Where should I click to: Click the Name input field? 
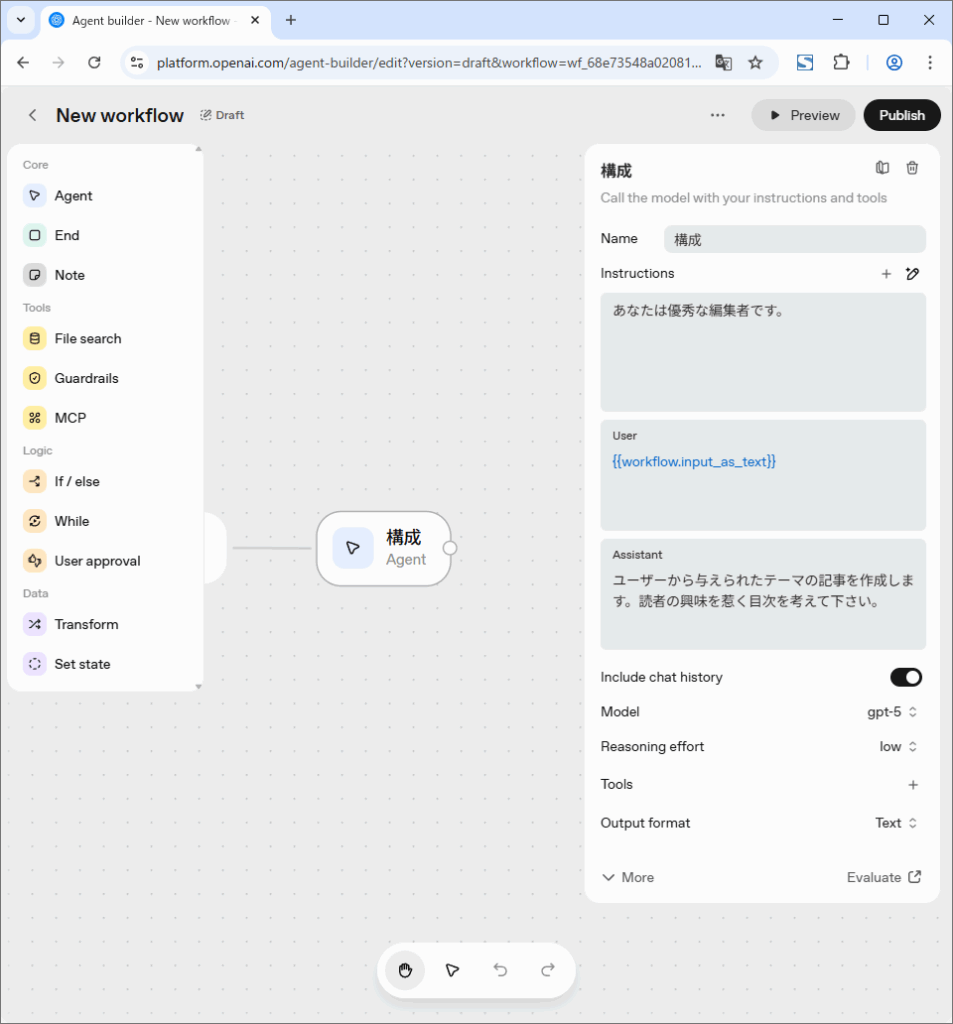794,239
